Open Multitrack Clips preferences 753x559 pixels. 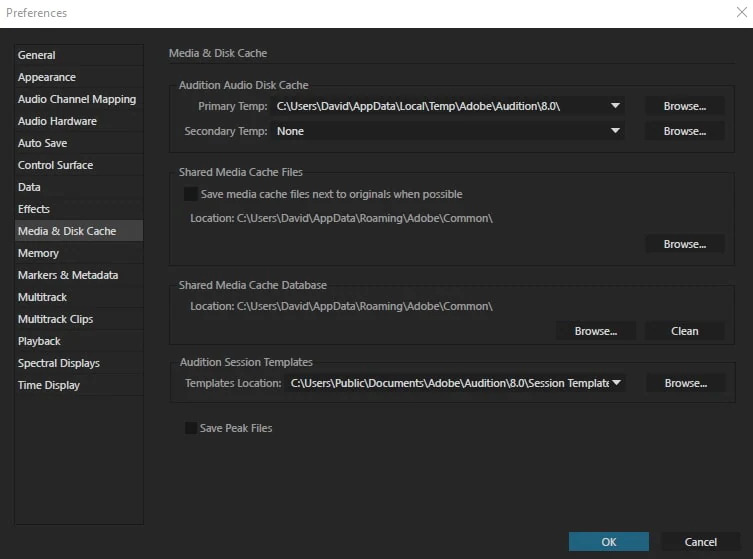79,319
